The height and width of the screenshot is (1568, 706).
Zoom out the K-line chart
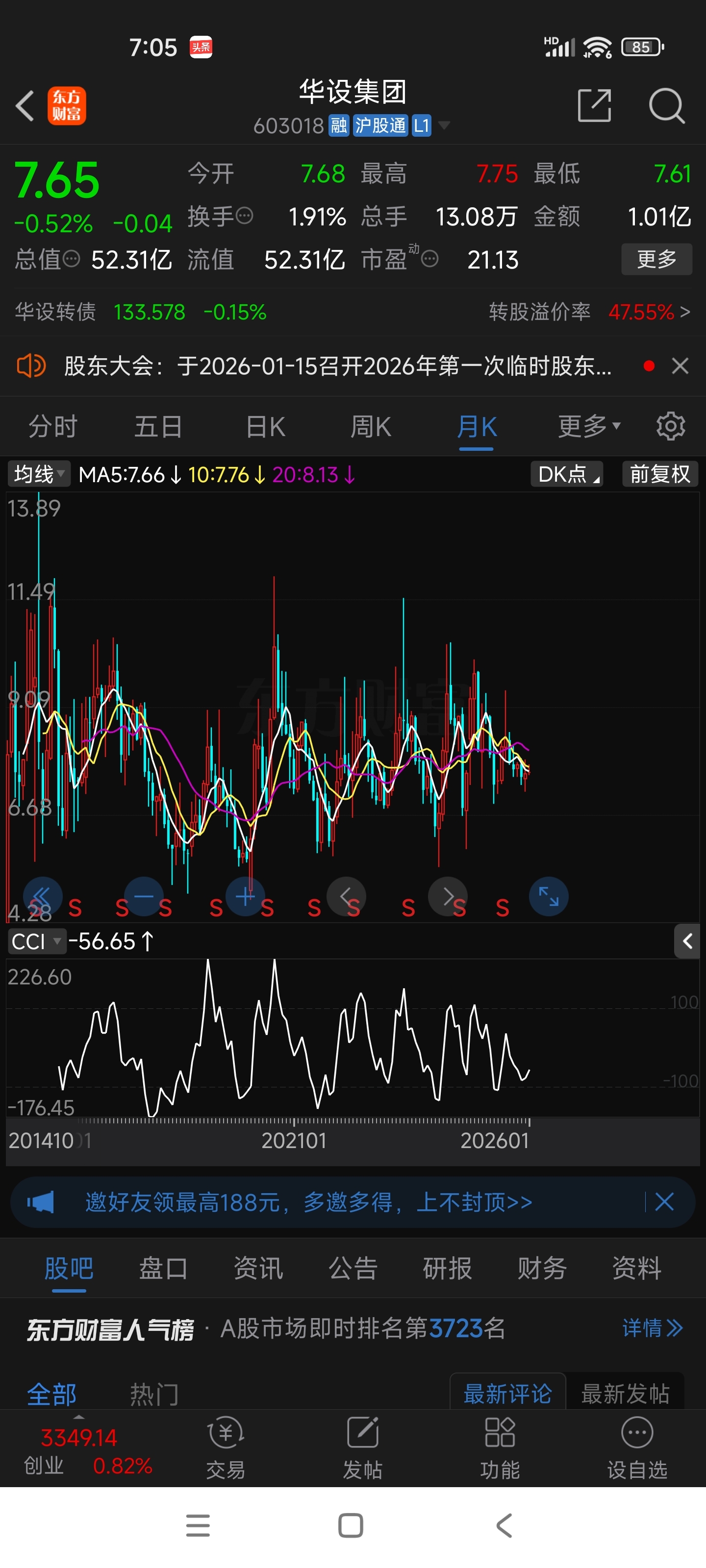point(144,896)
